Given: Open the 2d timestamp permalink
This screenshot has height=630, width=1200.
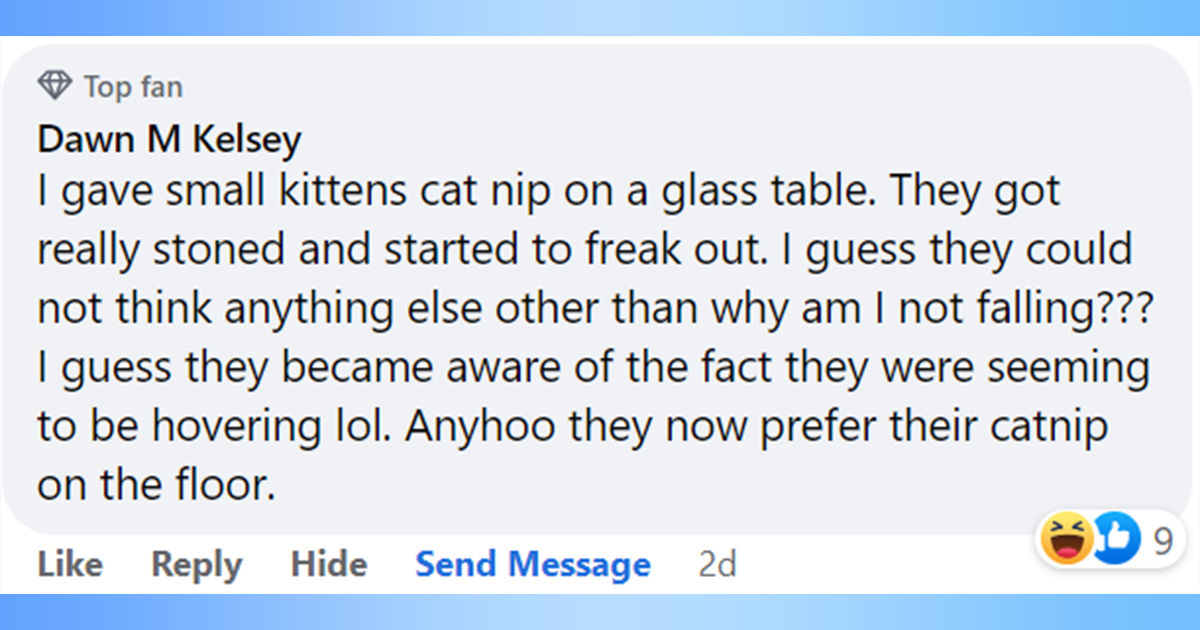Looking at the screenshot, I should (x=717, y=565).
